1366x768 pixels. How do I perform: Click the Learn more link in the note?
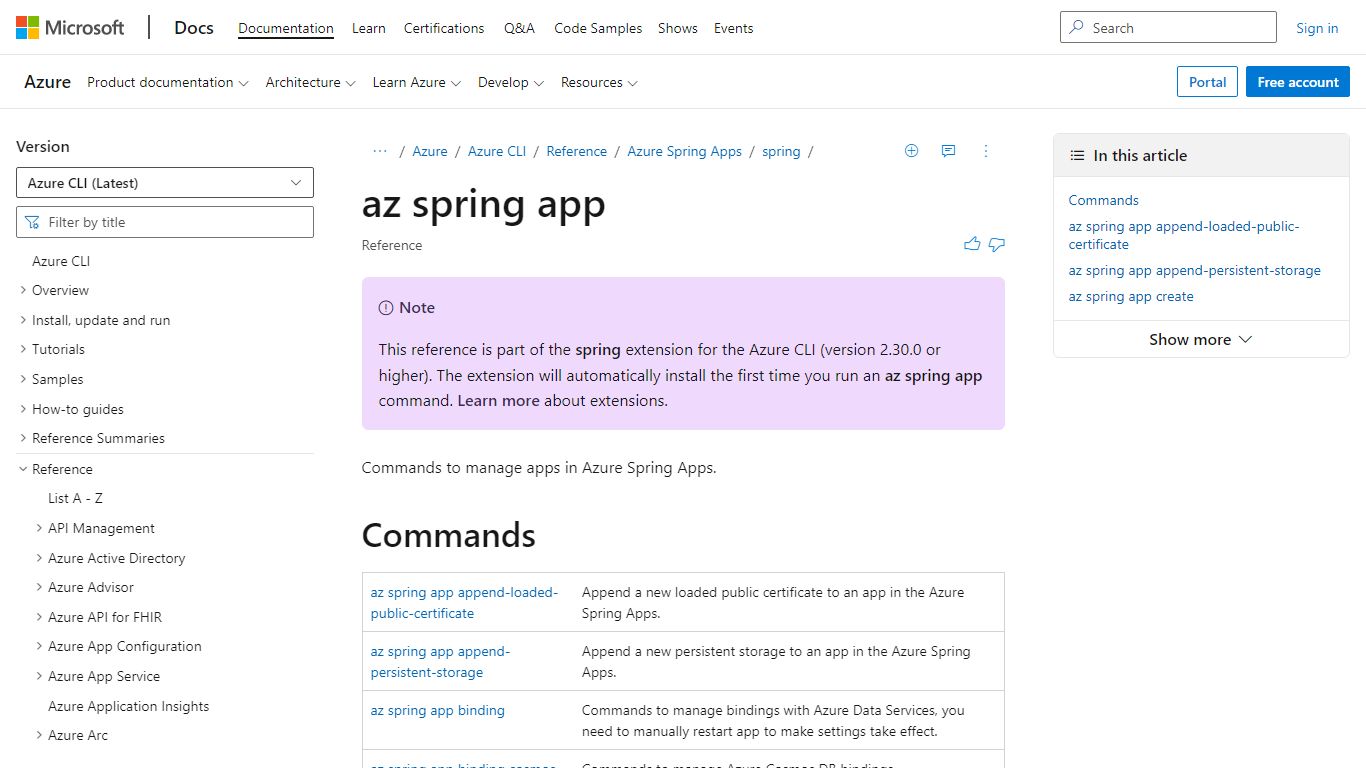pyautogui.click(x=498, y=401)
